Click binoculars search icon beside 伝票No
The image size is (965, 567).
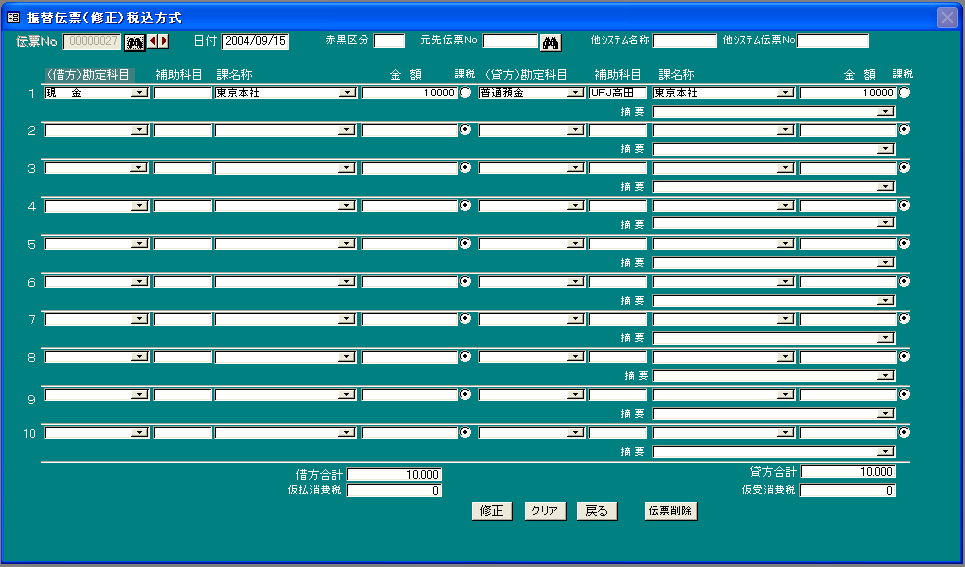point(135,42)
